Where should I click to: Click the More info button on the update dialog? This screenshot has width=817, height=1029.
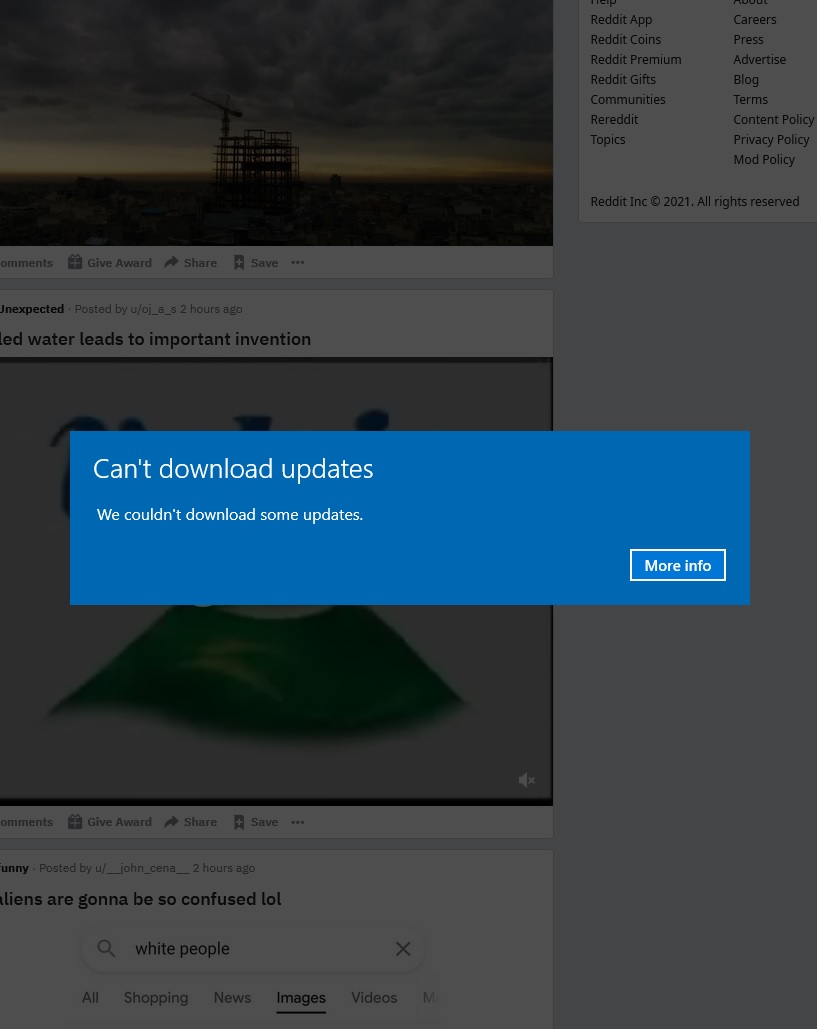coord(677,565)
